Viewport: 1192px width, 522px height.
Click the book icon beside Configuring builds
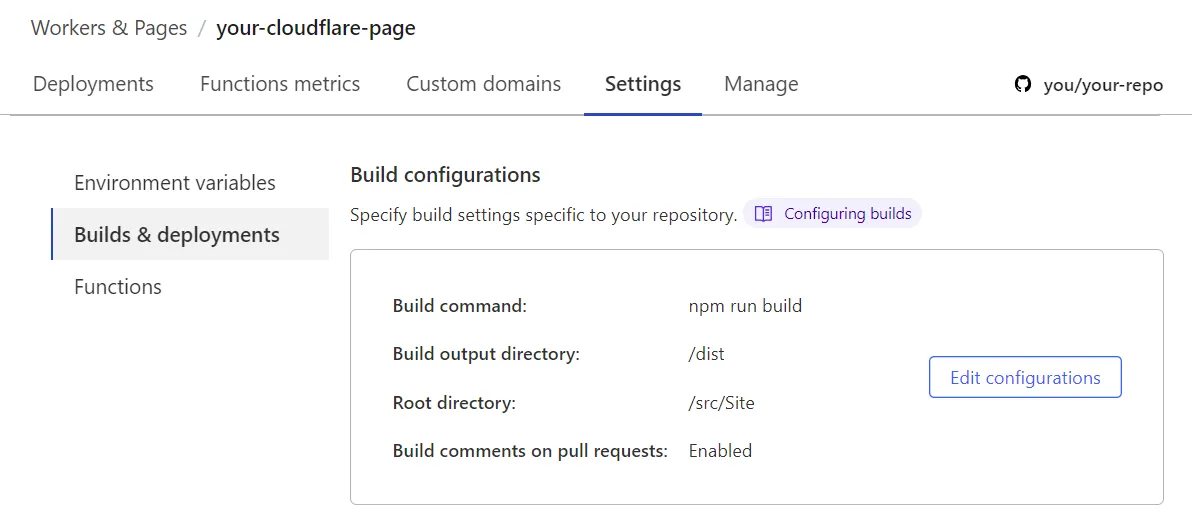764,214
